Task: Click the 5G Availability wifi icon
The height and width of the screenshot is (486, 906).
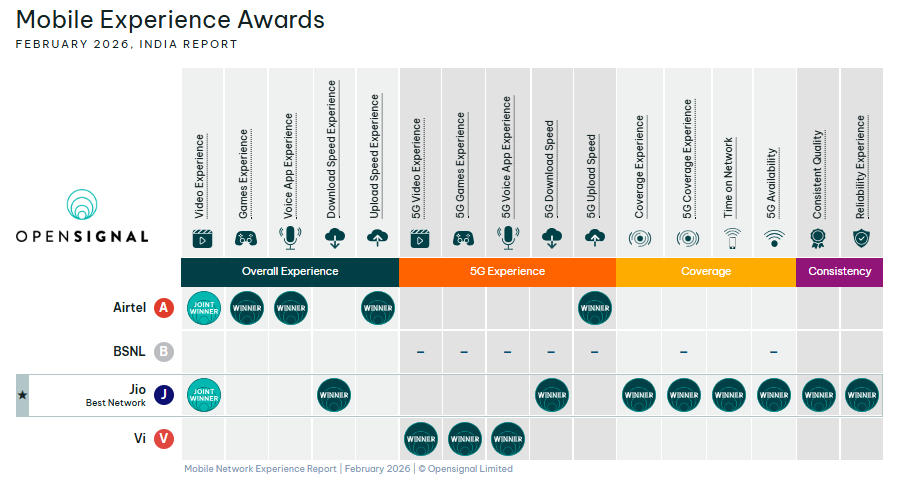Action: tap(774, 238)
